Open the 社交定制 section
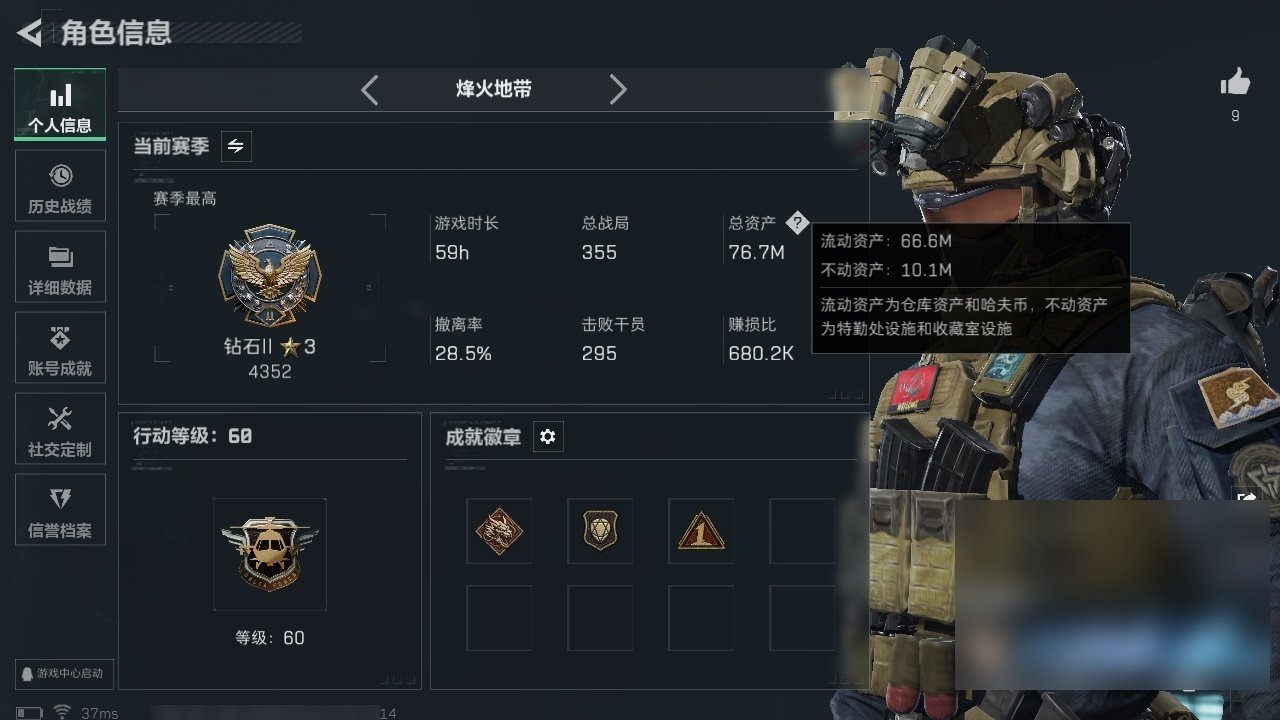 [x=60, y=429]
